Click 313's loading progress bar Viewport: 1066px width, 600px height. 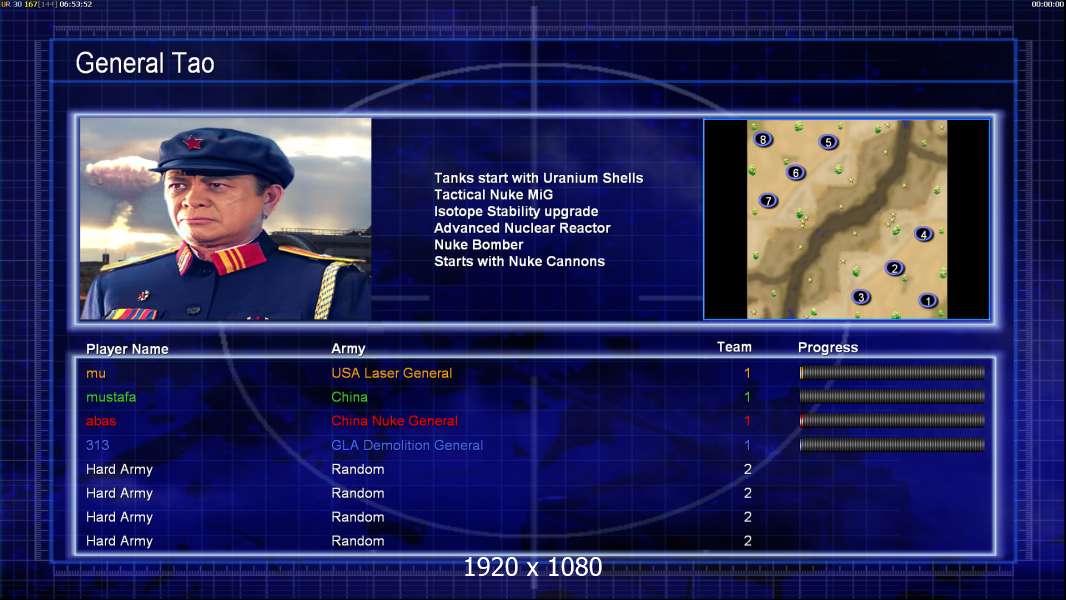point(892,445)
